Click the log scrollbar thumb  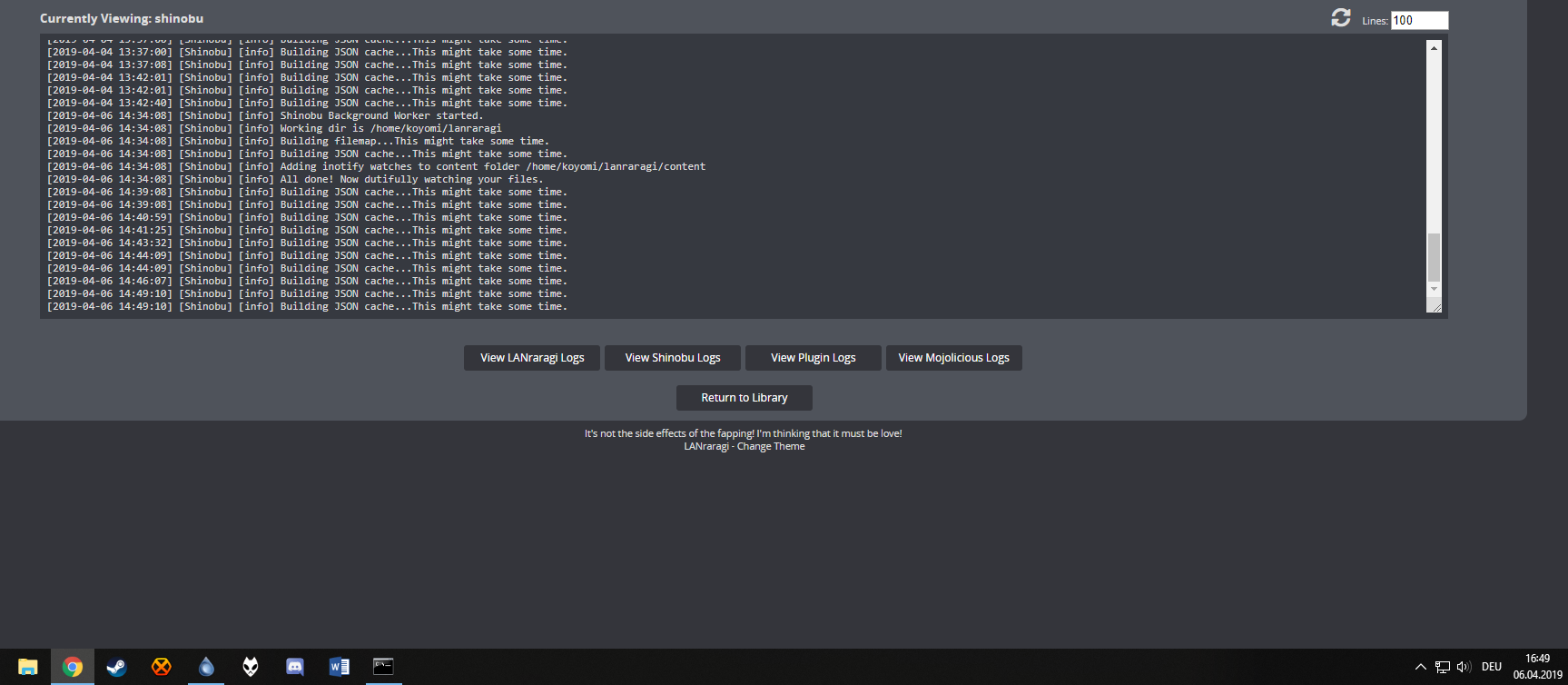pyautogui.click(x=1434, y=257)
